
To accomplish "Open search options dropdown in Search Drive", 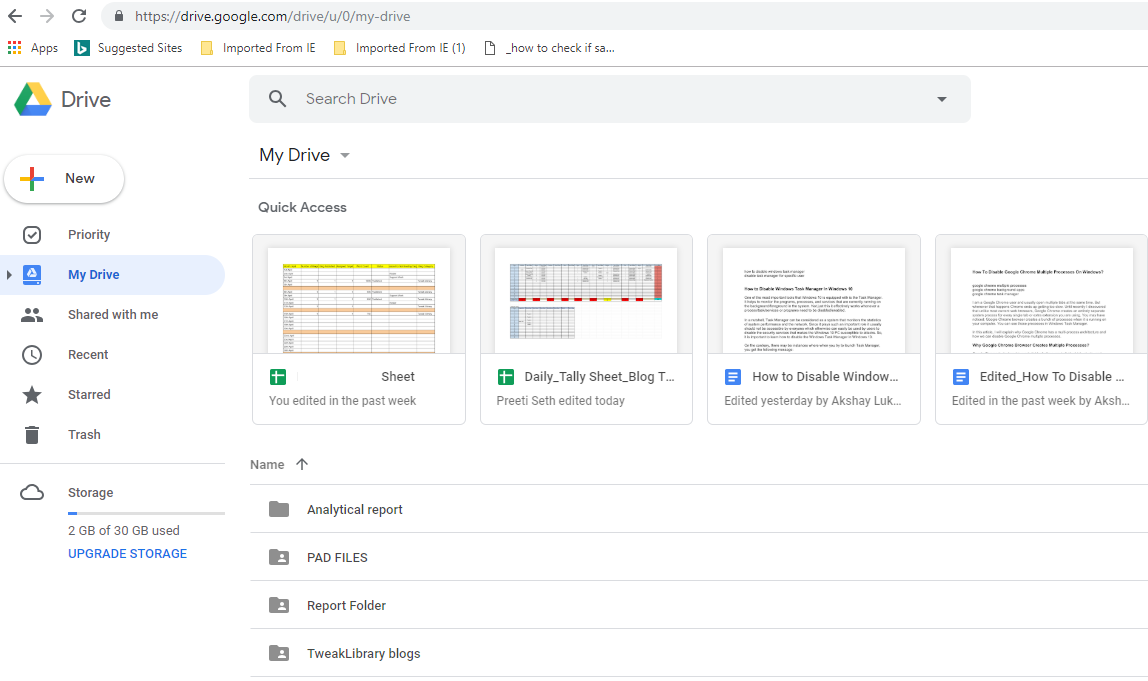I will (941, 98).
